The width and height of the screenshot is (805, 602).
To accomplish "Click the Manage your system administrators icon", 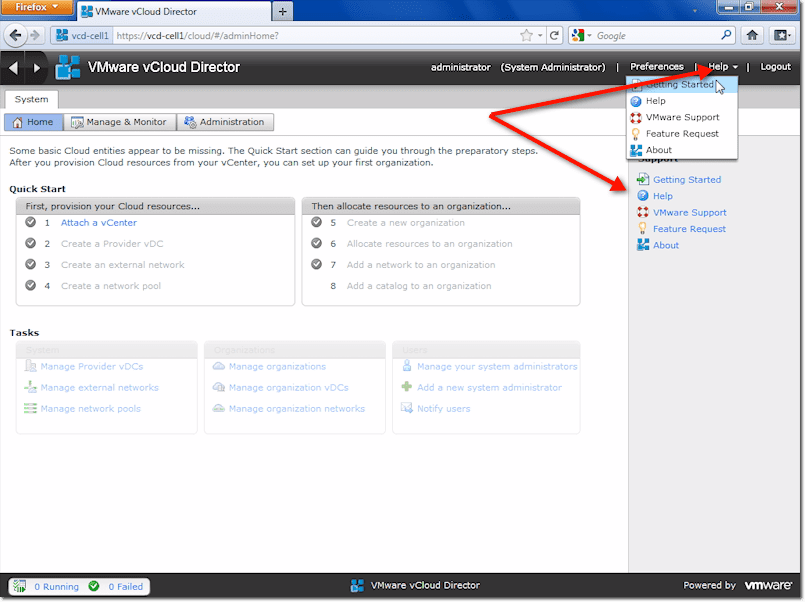I will coord(407,365).
